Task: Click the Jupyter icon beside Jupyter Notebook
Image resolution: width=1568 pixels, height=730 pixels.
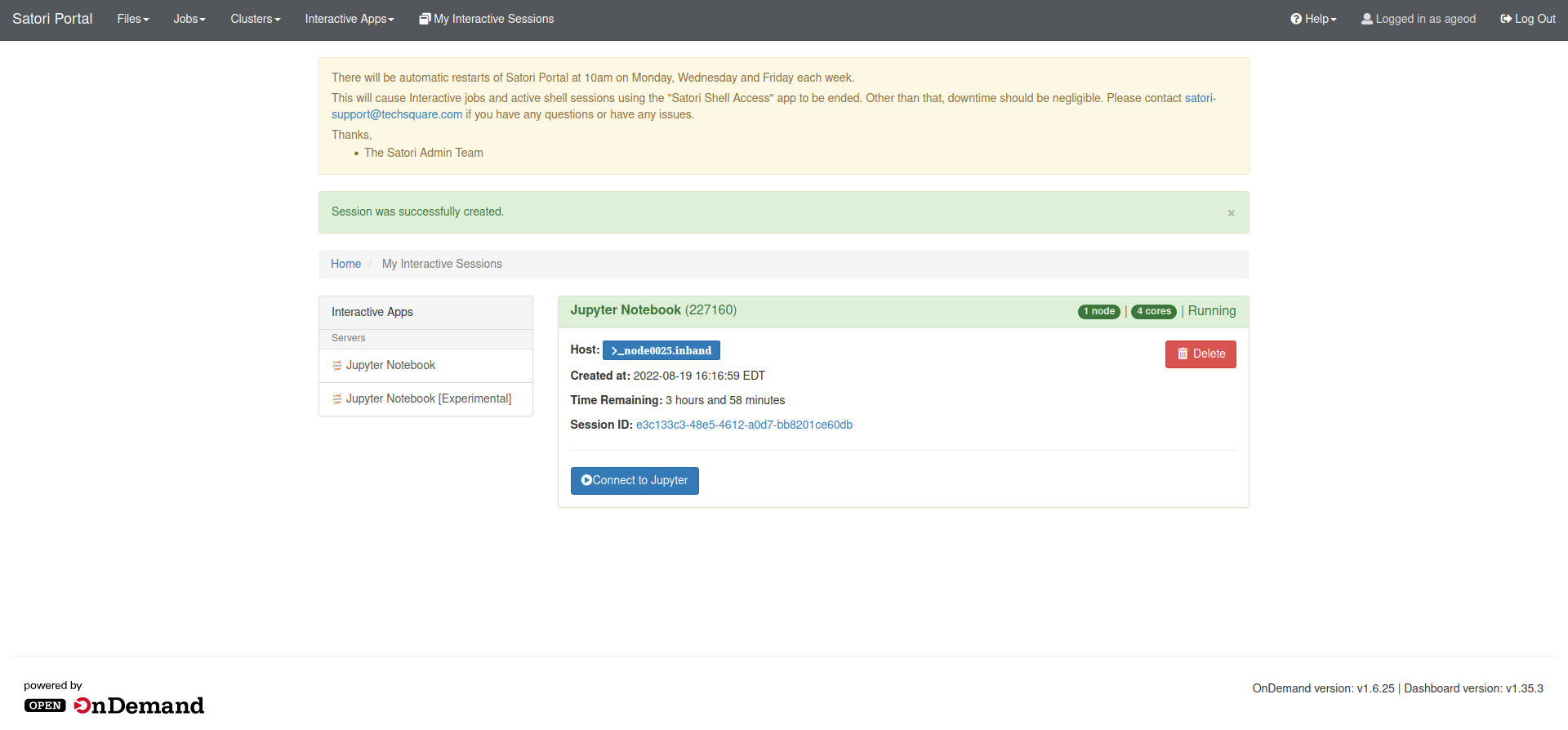Action: pos(336,366)
